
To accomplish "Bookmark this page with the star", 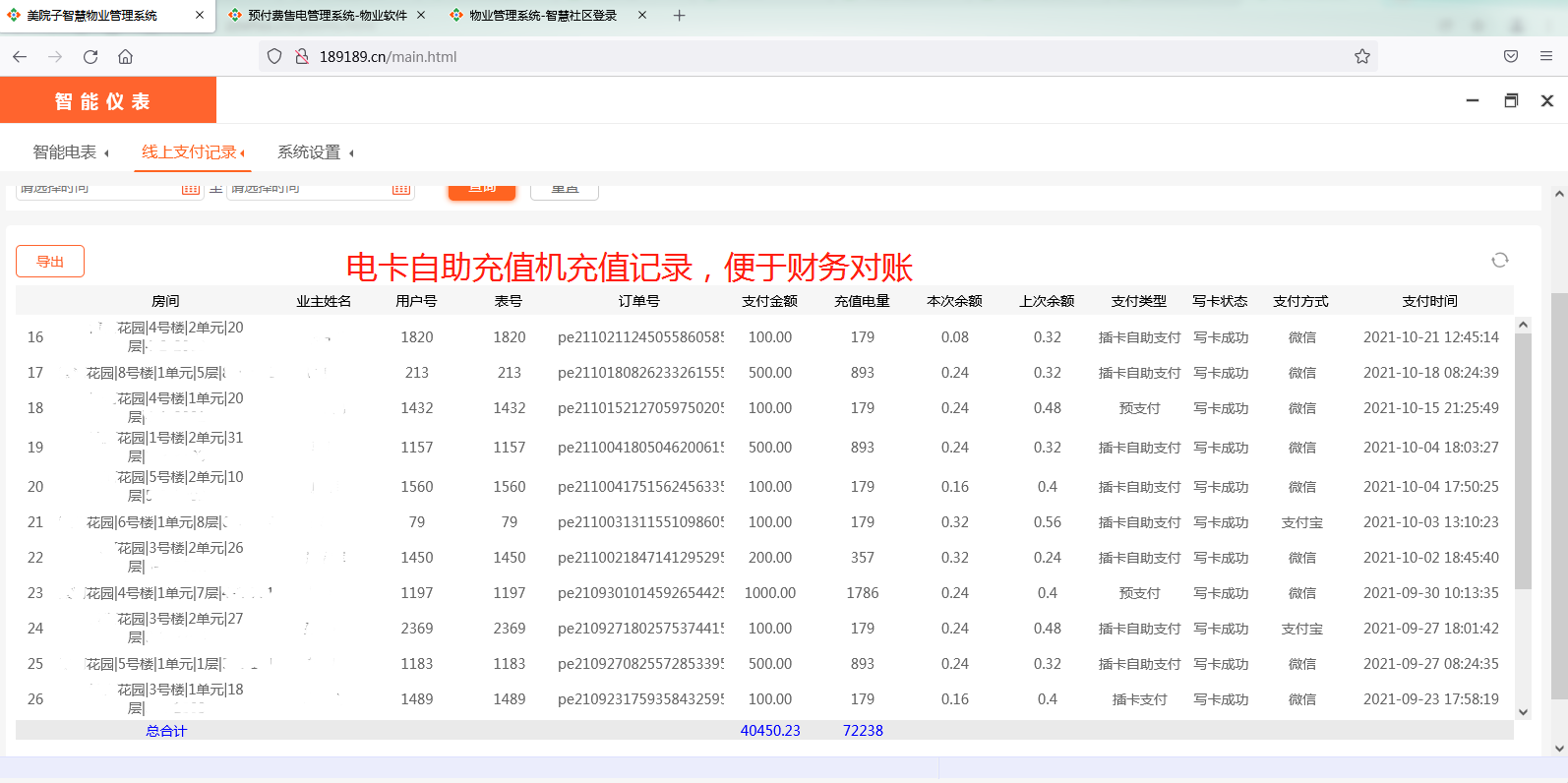I will point(1362,57).
